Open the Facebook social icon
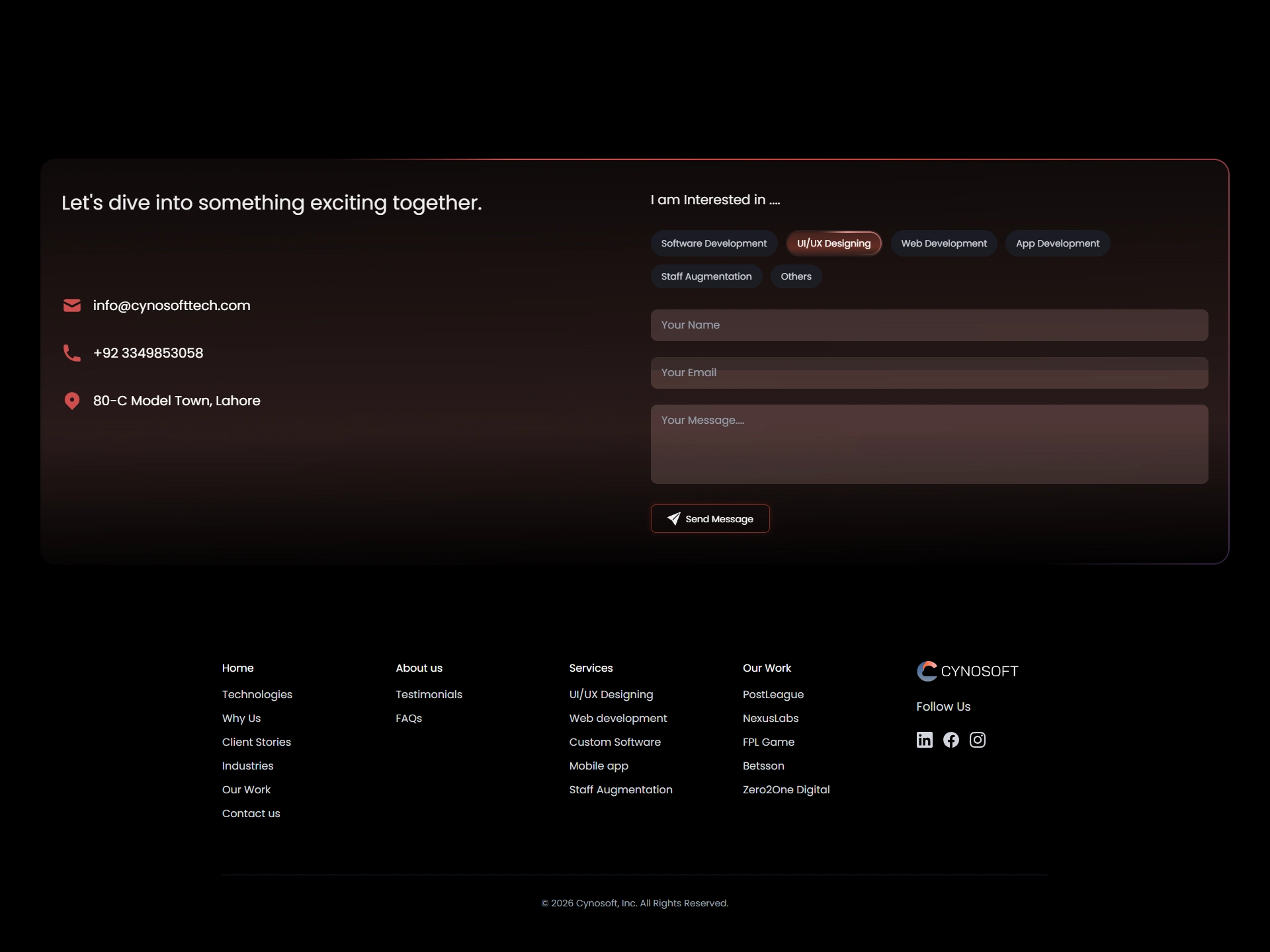This screenshot has width=1270, height=952. 951,740
